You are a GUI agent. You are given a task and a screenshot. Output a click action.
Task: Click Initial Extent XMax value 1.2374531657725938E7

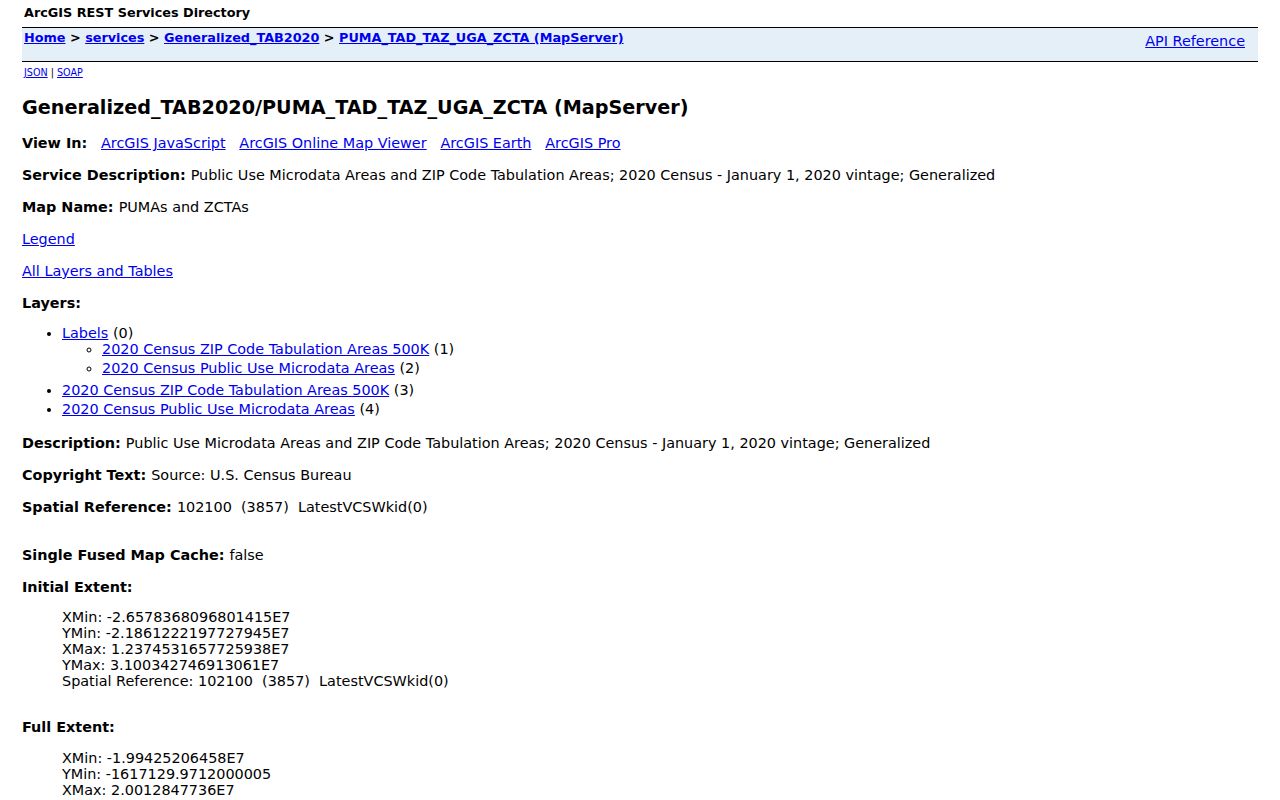tap(200, 649)
